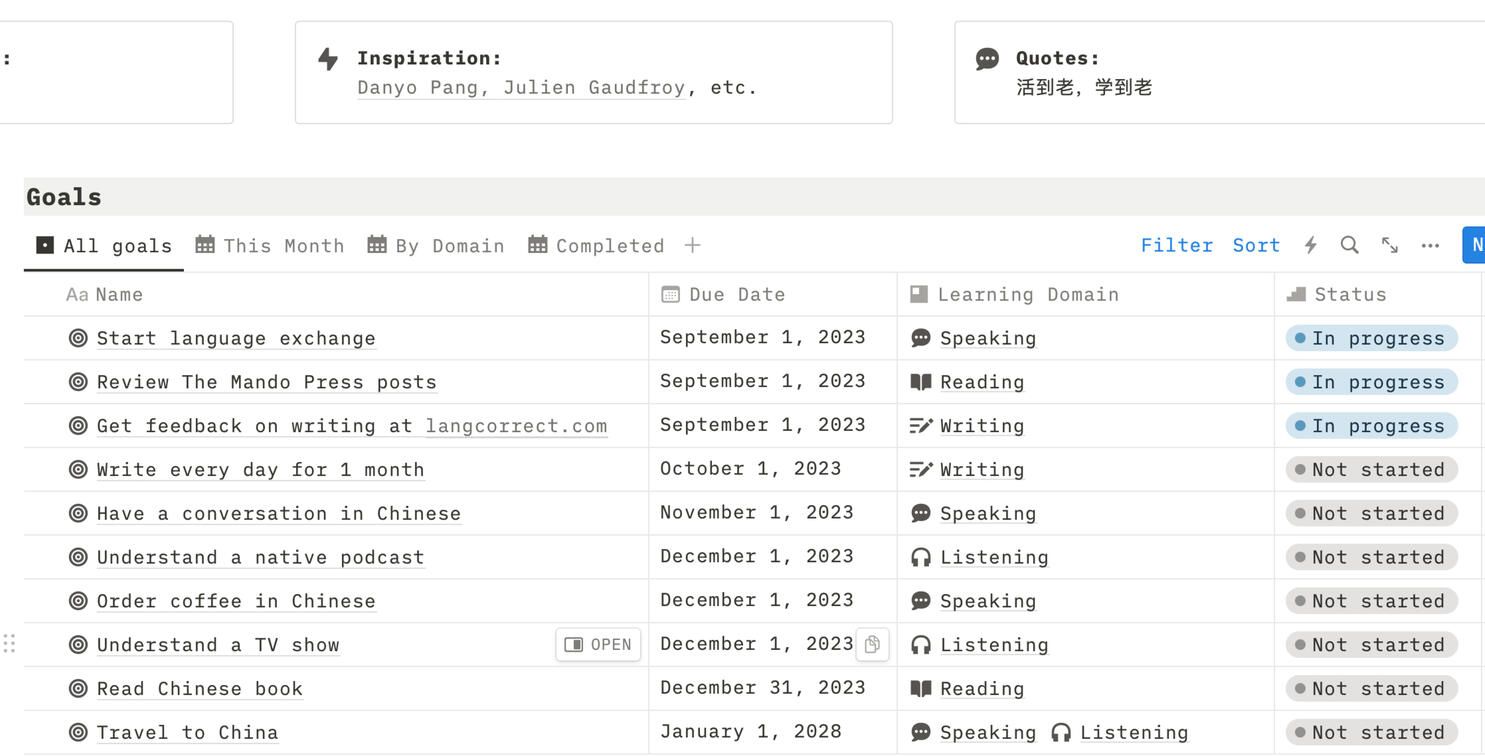The image size is (1485, 756).
Task: Select the By Domain view tab
Action: pyautogui.click(x=436, y=245)
